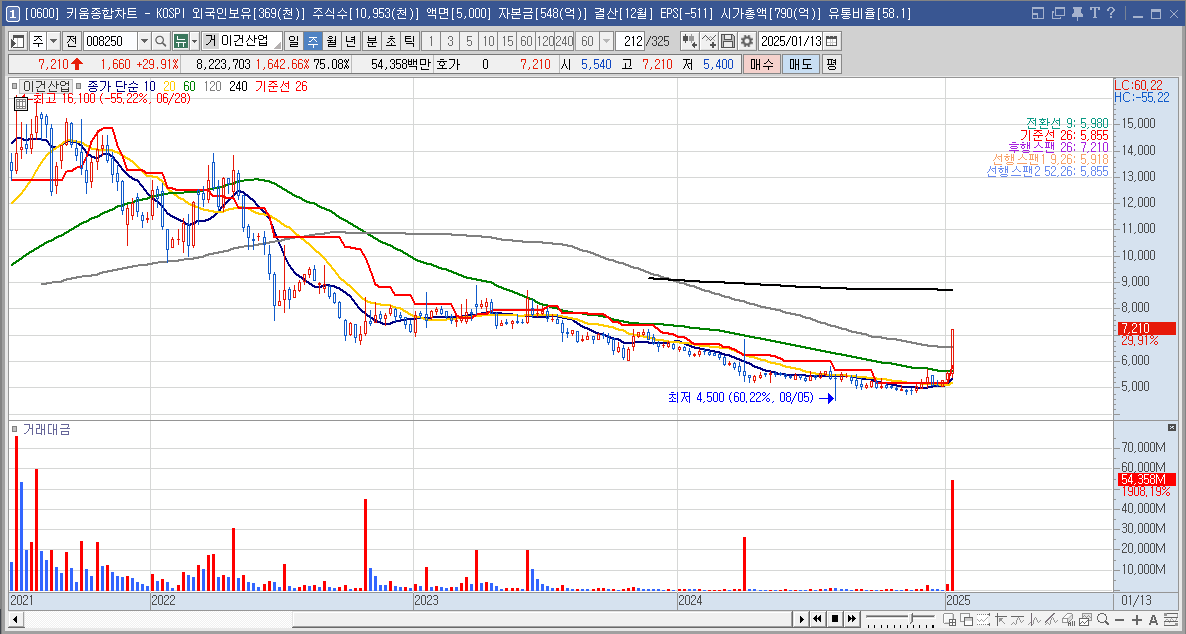Click the fast-forward button in playback controls

coord(852,619)
